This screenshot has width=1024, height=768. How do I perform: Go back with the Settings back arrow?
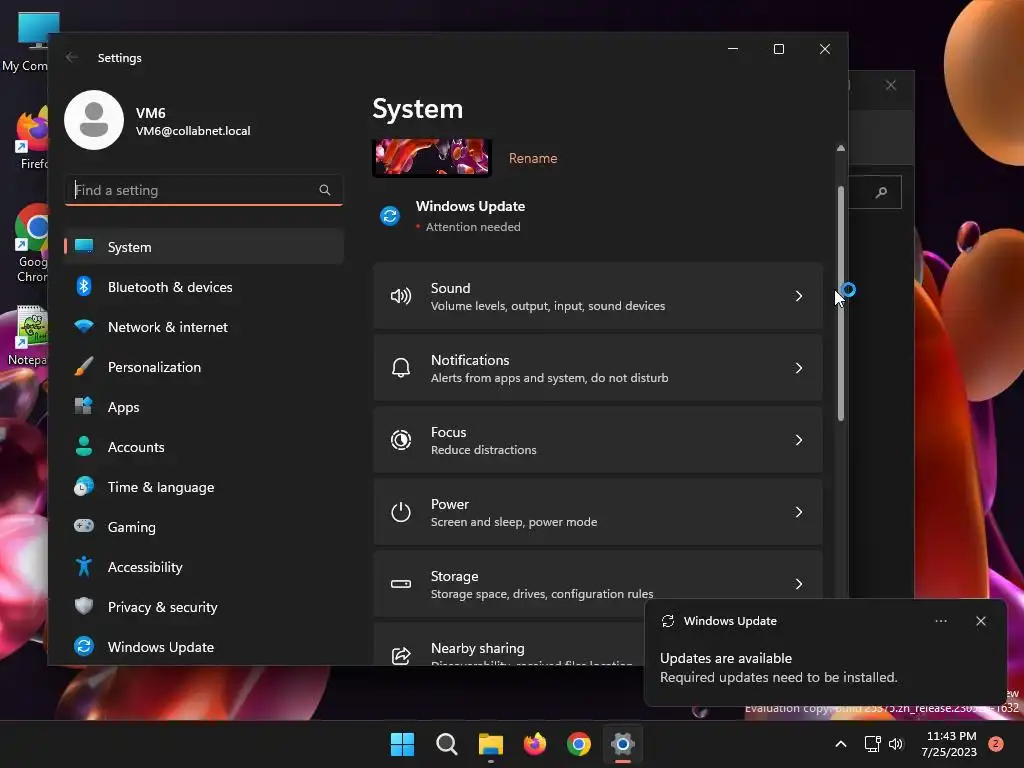72,57
